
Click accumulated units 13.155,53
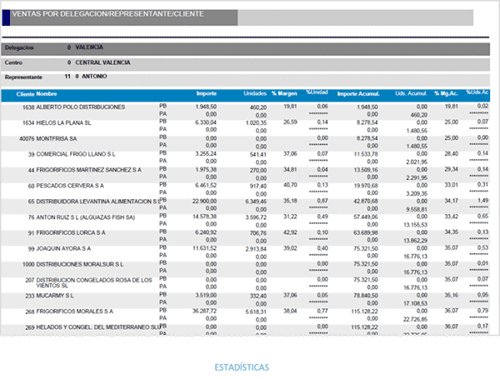[x=415, y=225]
